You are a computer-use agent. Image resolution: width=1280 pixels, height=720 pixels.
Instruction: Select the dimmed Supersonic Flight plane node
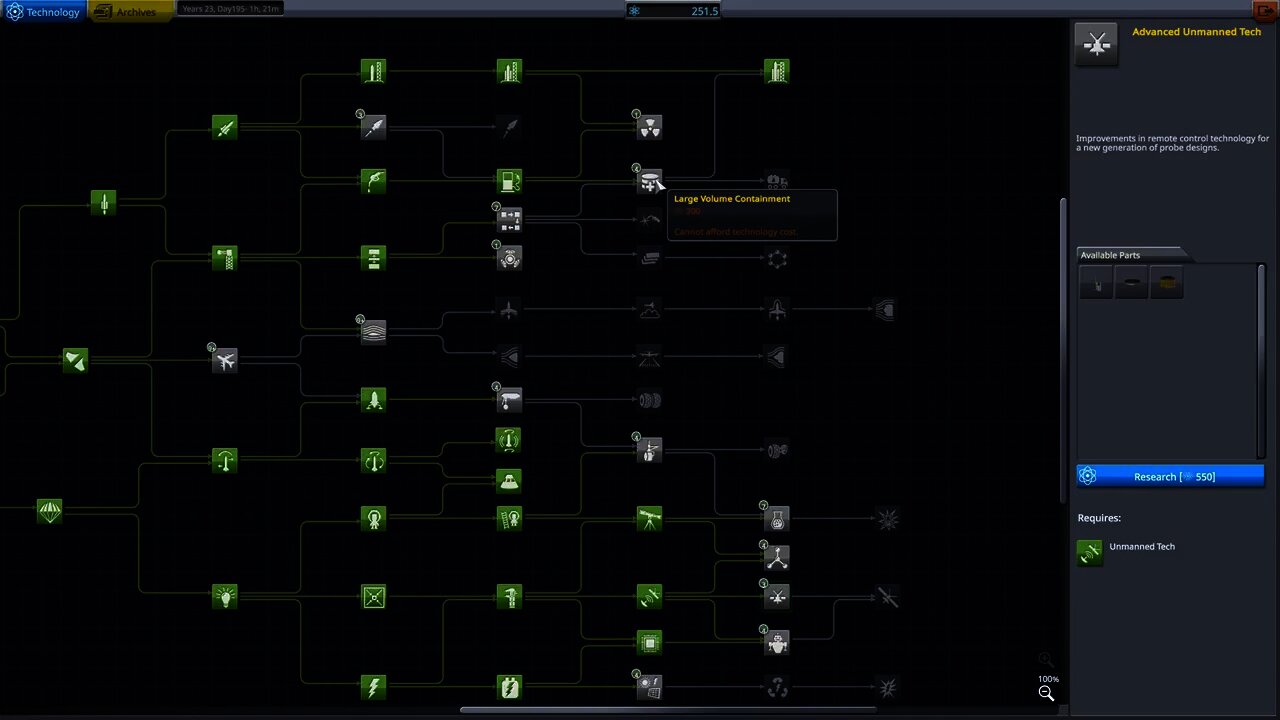(x=509, y=310)
